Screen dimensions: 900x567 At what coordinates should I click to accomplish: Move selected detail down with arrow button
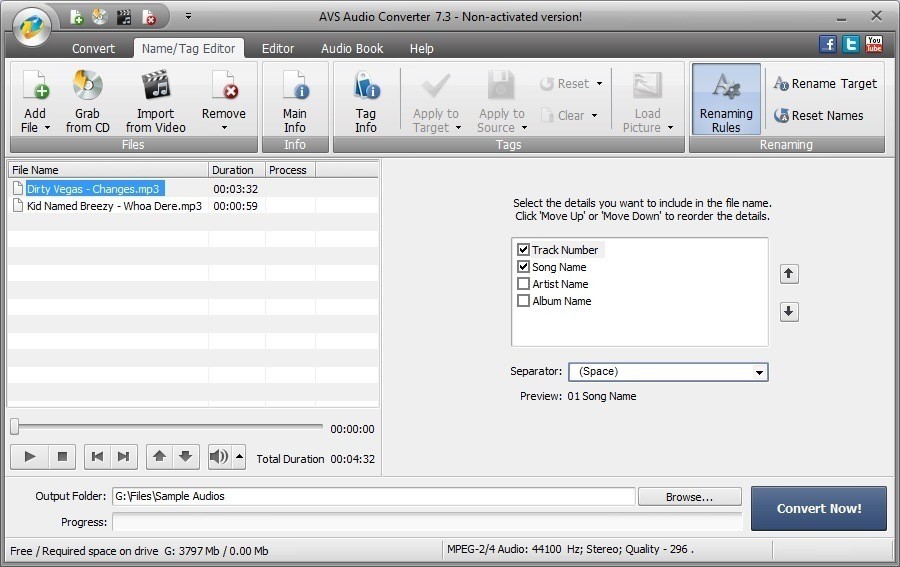click(789, 312)
